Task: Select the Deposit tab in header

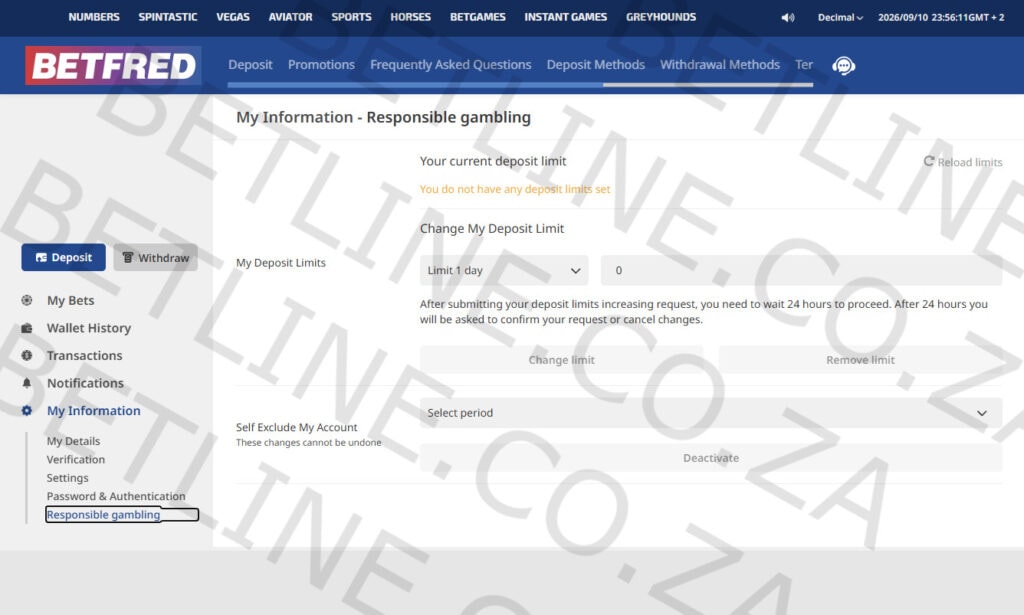Action: [x=250, y=65]
